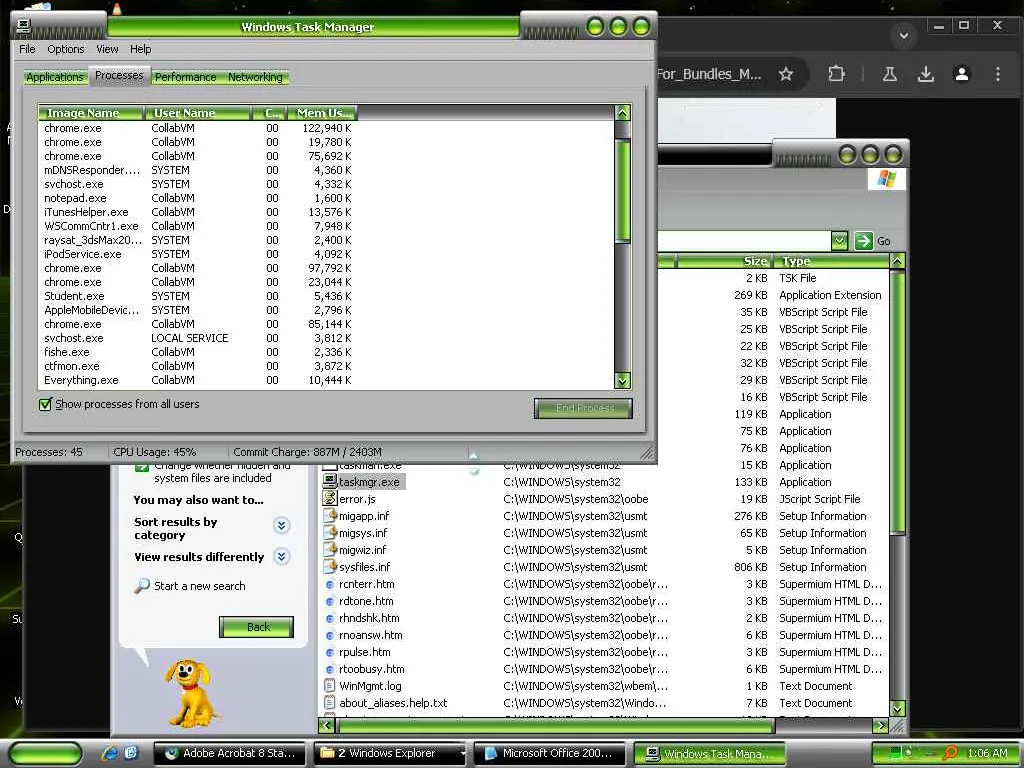Click the orange magnifier tray icon

[x=951, y=753]
